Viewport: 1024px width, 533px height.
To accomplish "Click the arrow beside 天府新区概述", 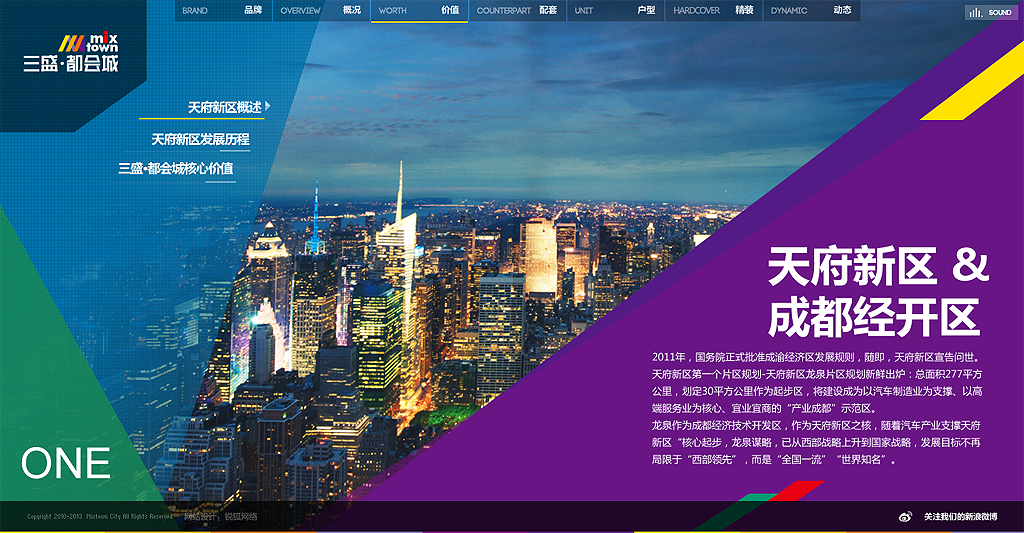I will pyautogui.click(x=268, y=106).
